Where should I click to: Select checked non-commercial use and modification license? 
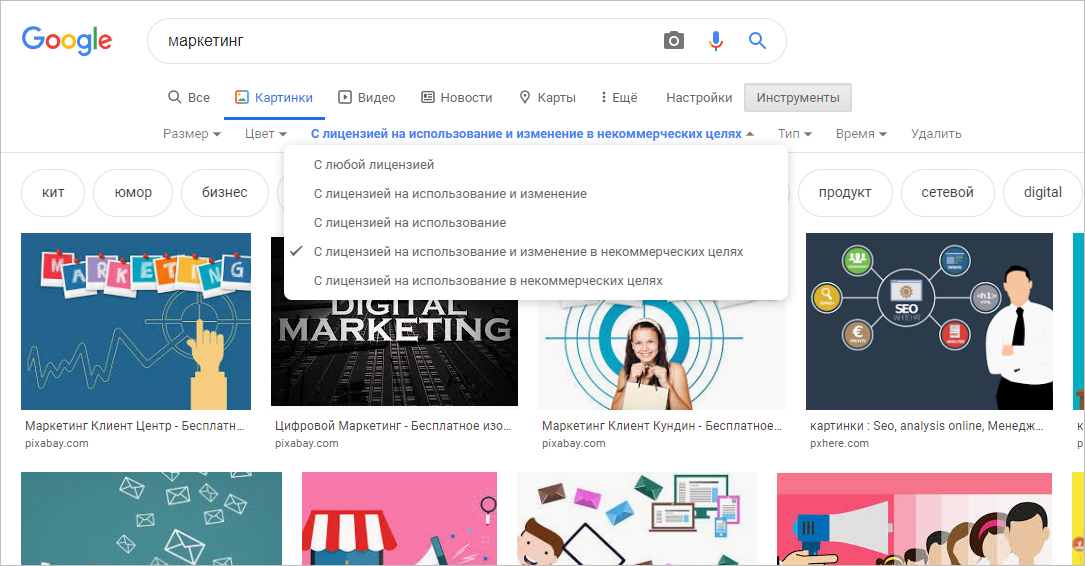click(528, 251)
